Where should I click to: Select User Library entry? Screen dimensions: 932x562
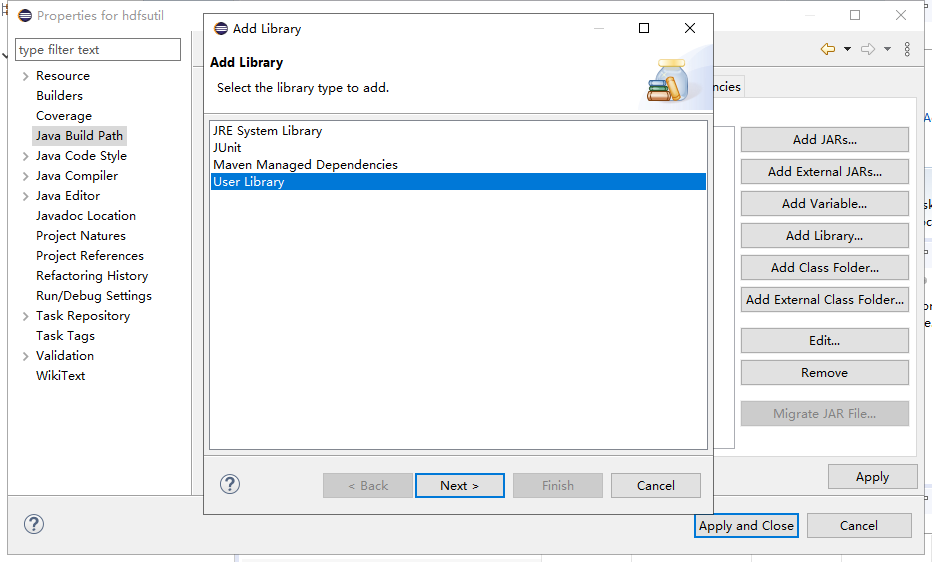pyautogui.click(x=458, y=182)
